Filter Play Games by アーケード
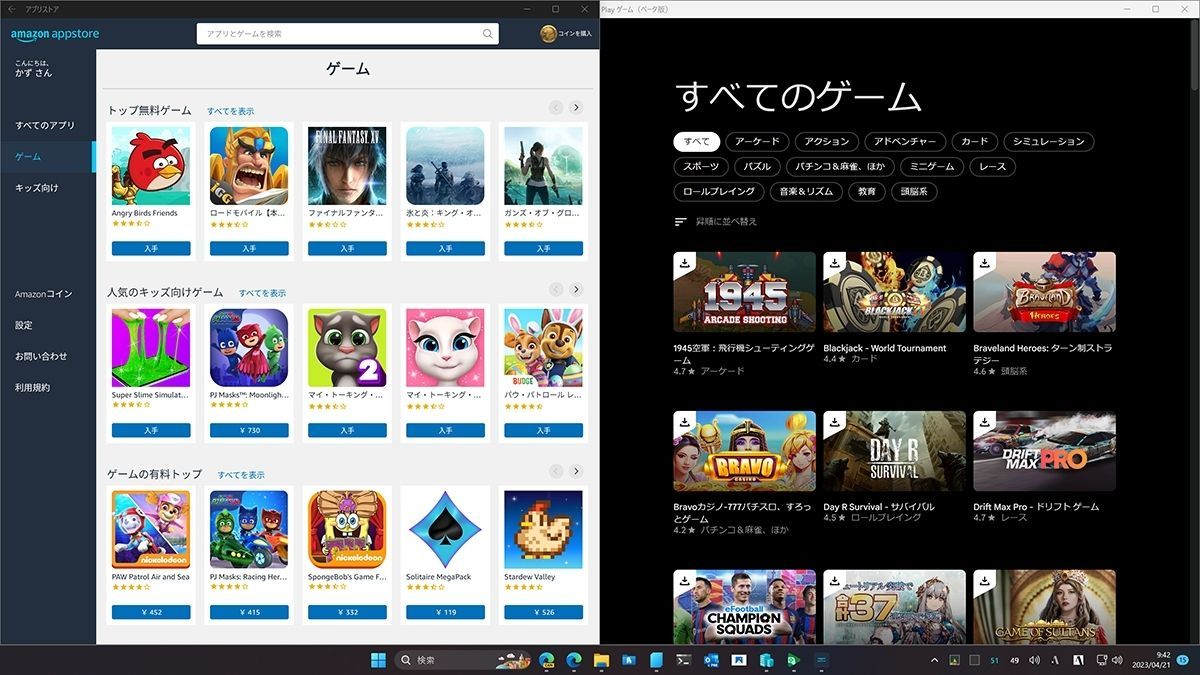Screen dimensions: 1200x675 coord(757,142)
